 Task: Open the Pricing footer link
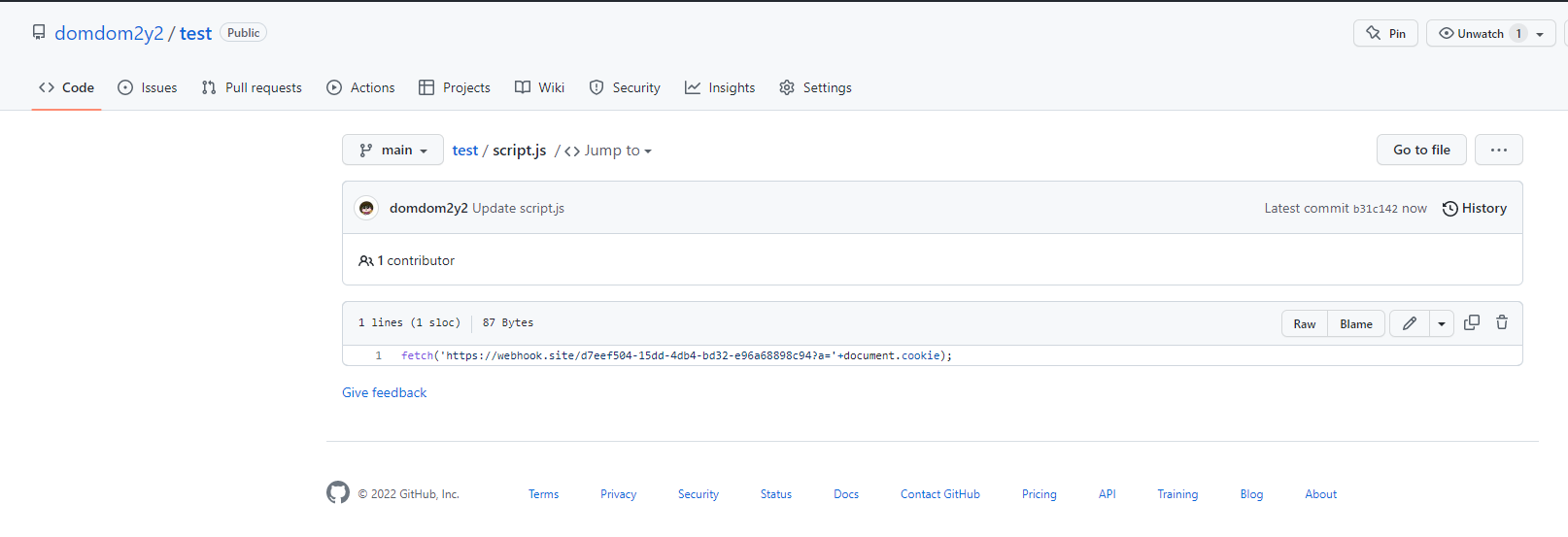coord(1039,494)
